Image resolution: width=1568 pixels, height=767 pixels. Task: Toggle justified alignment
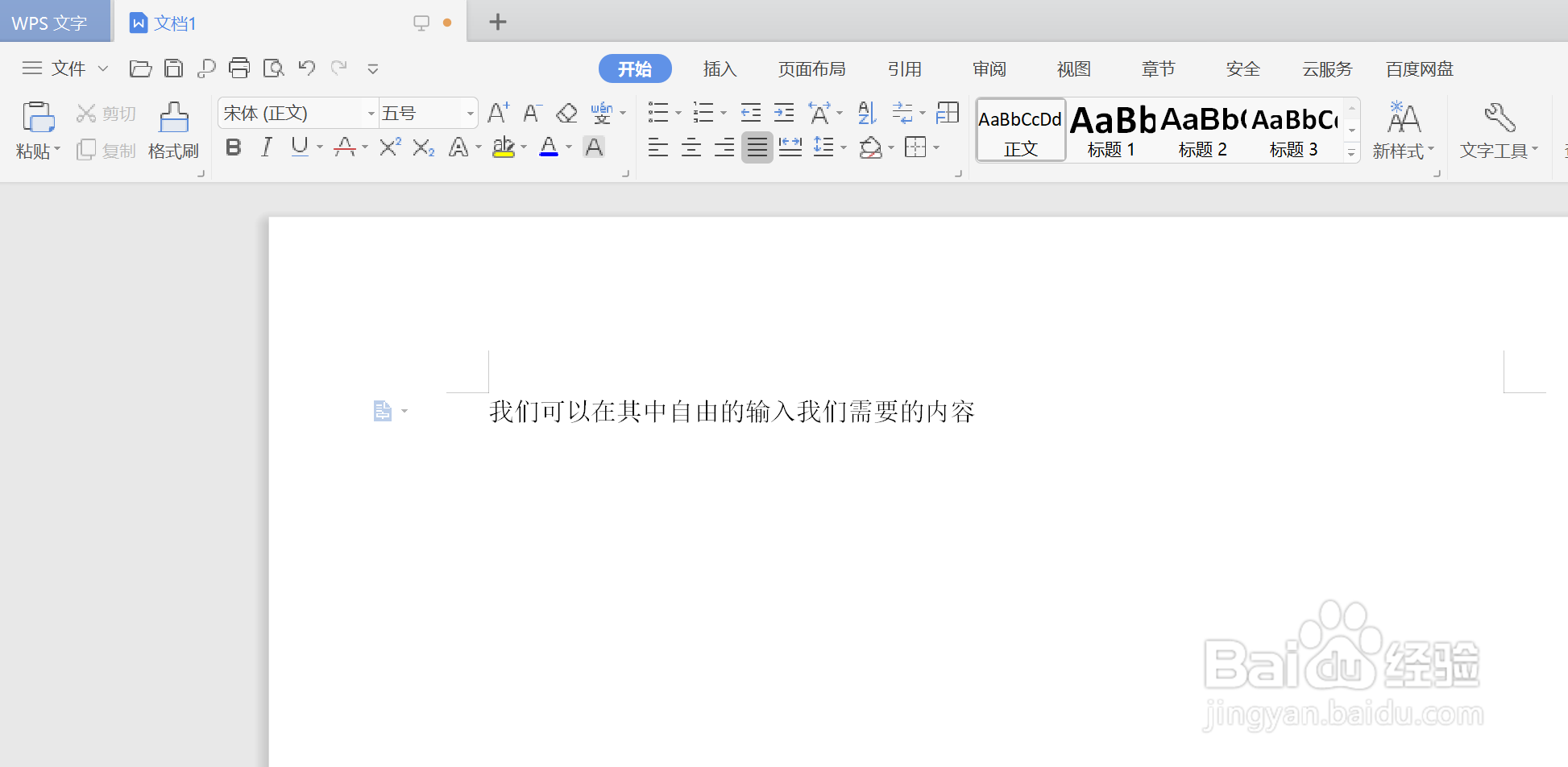(757, 147)
